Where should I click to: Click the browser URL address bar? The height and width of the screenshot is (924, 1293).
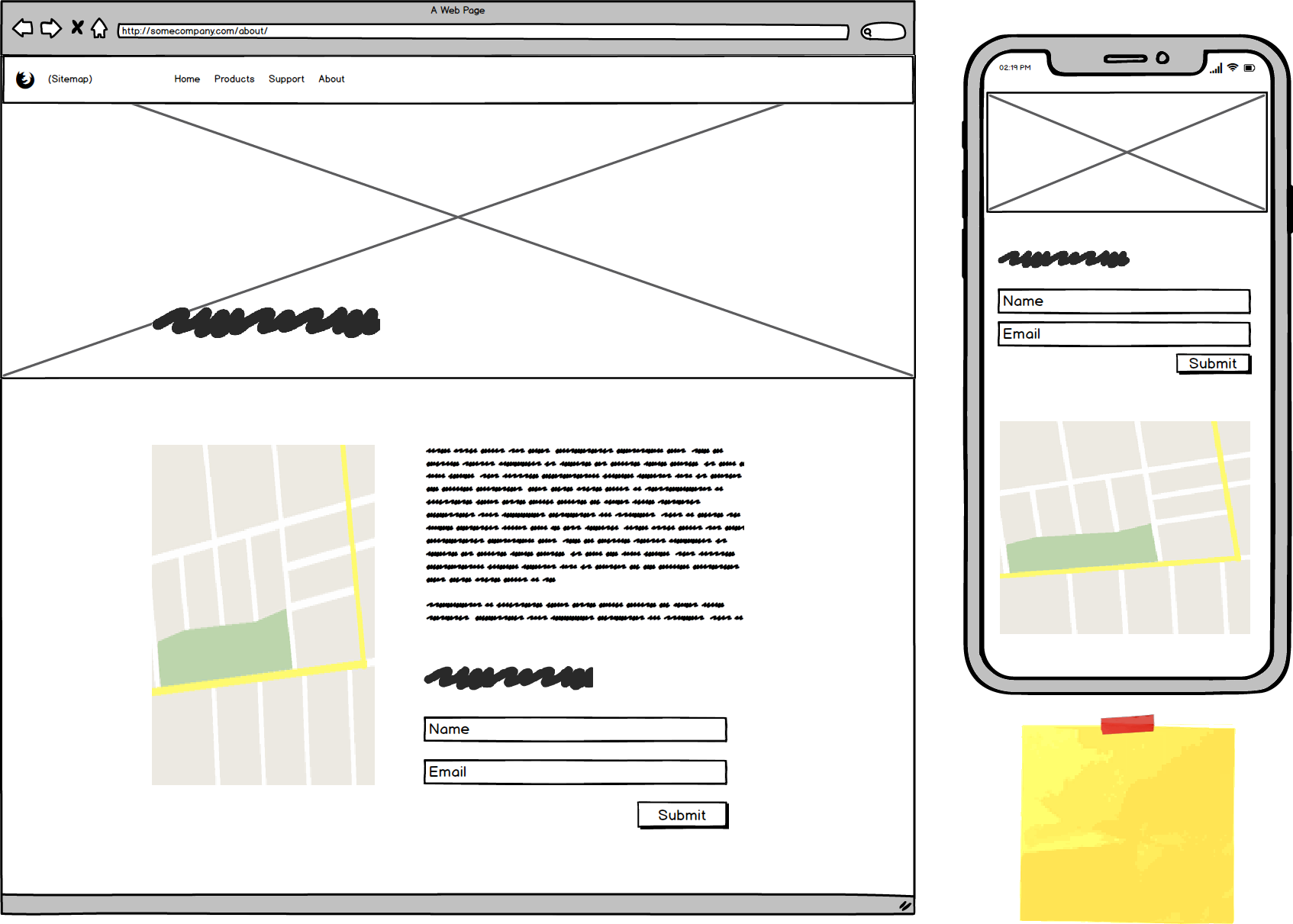(x=482, y=31)
